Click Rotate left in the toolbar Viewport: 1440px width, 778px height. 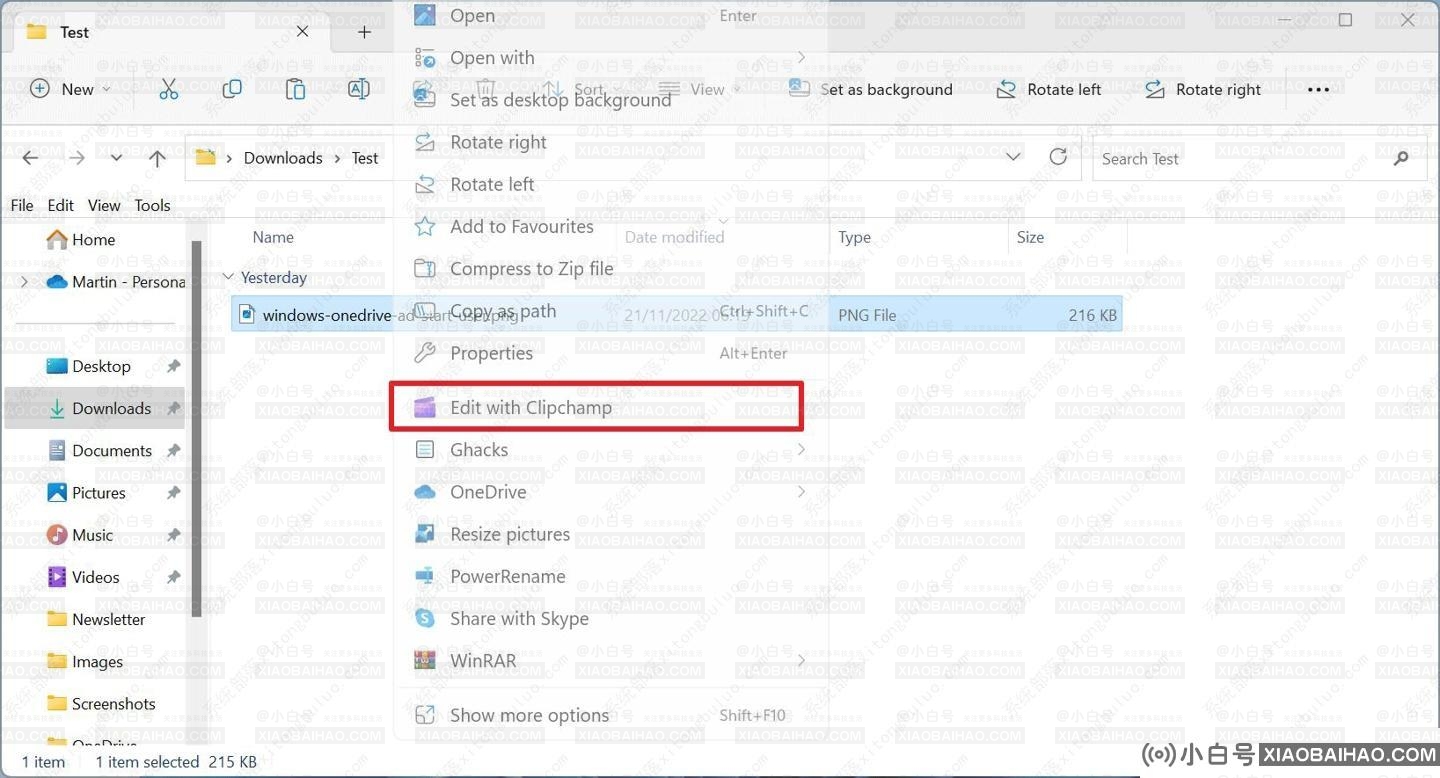(x=1049, y=89)
